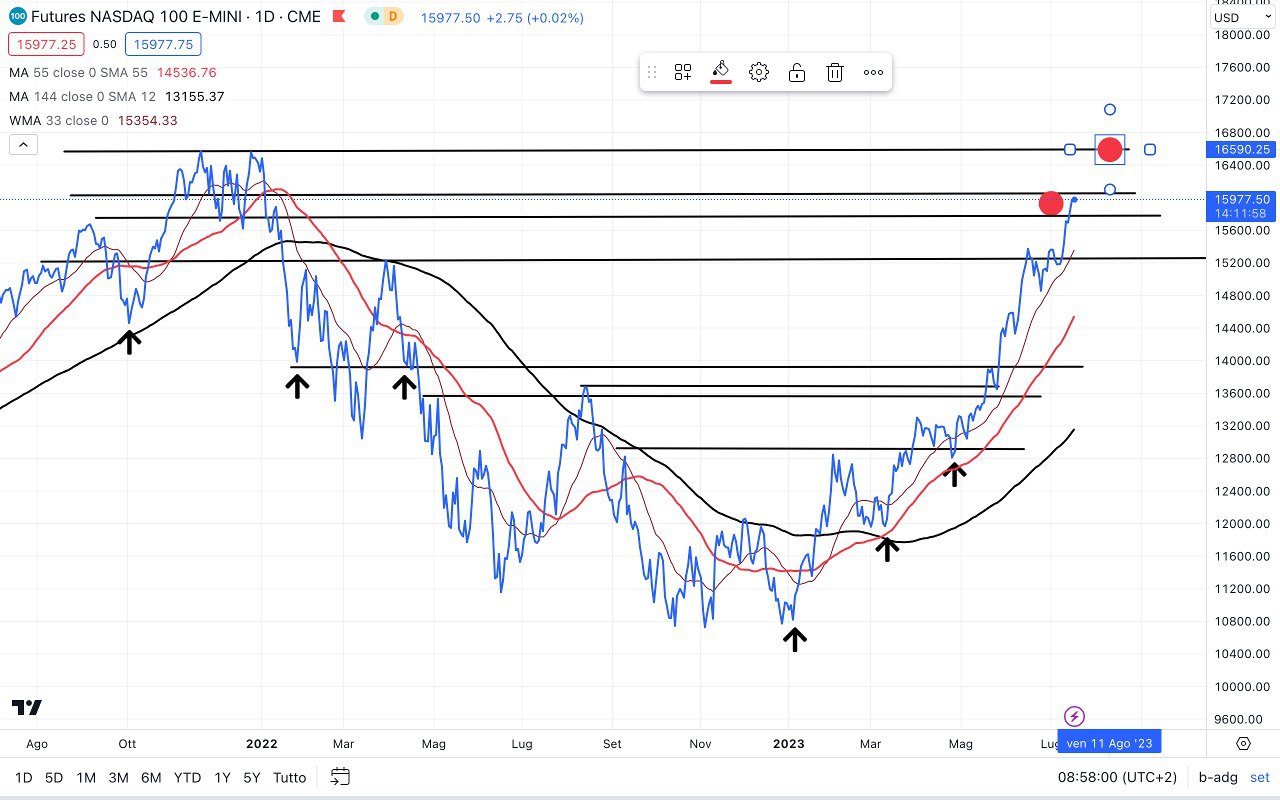This screenshot has width=1280, height=800.
Task: Select the 5Y time range
Action: (x=252, y=777)
